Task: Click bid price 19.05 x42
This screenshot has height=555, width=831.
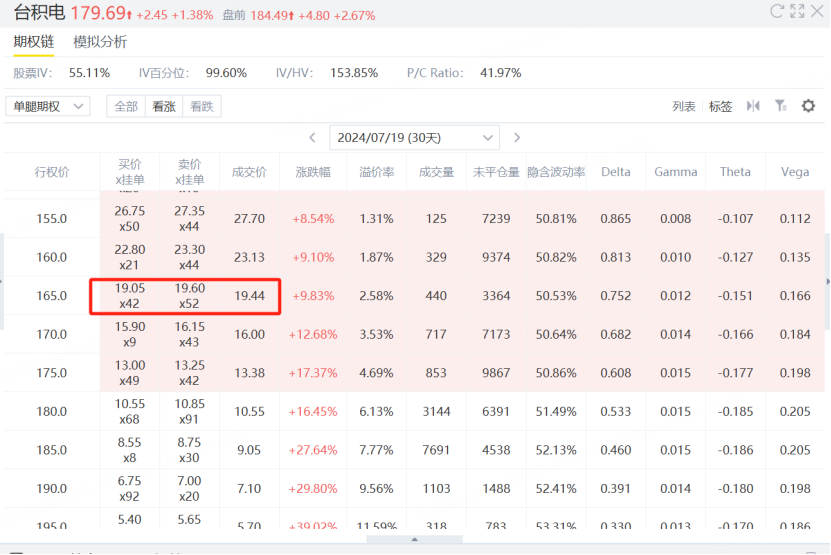Action: point(130,296)
